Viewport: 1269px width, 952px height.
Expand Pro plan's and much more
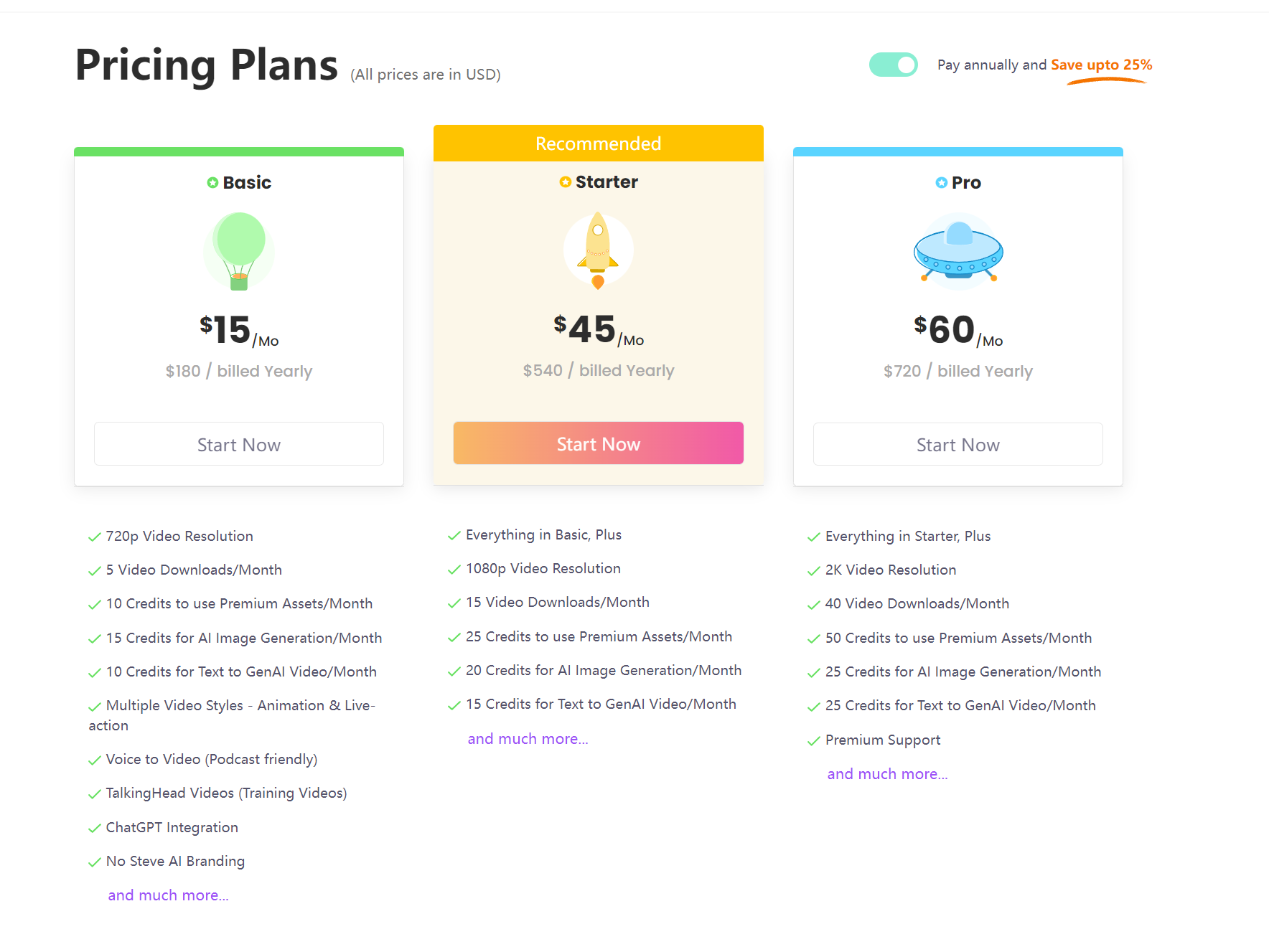tap(887, 774)
